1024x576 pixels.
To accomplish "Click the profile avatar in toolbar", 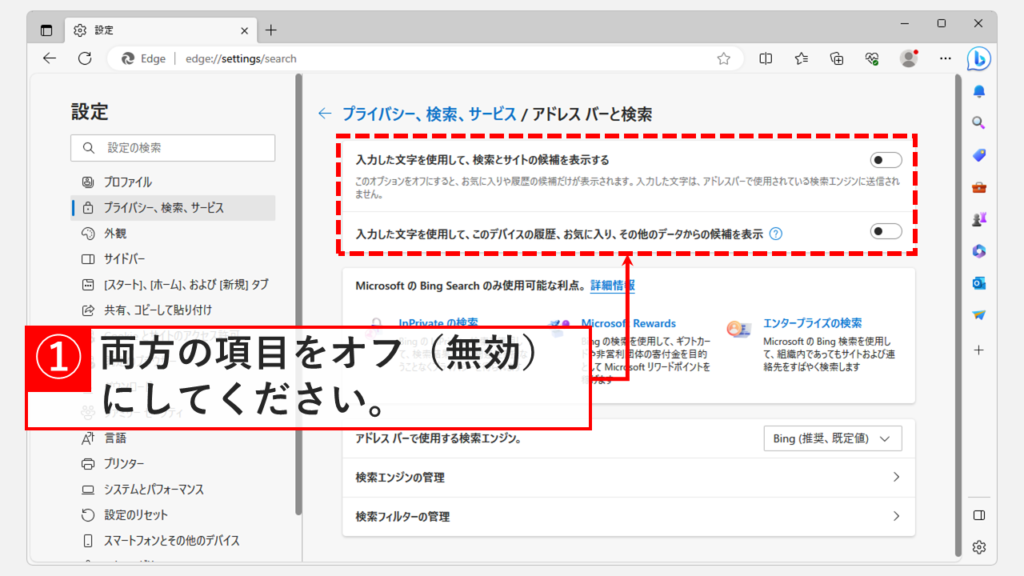I will (x=908, y=59).
